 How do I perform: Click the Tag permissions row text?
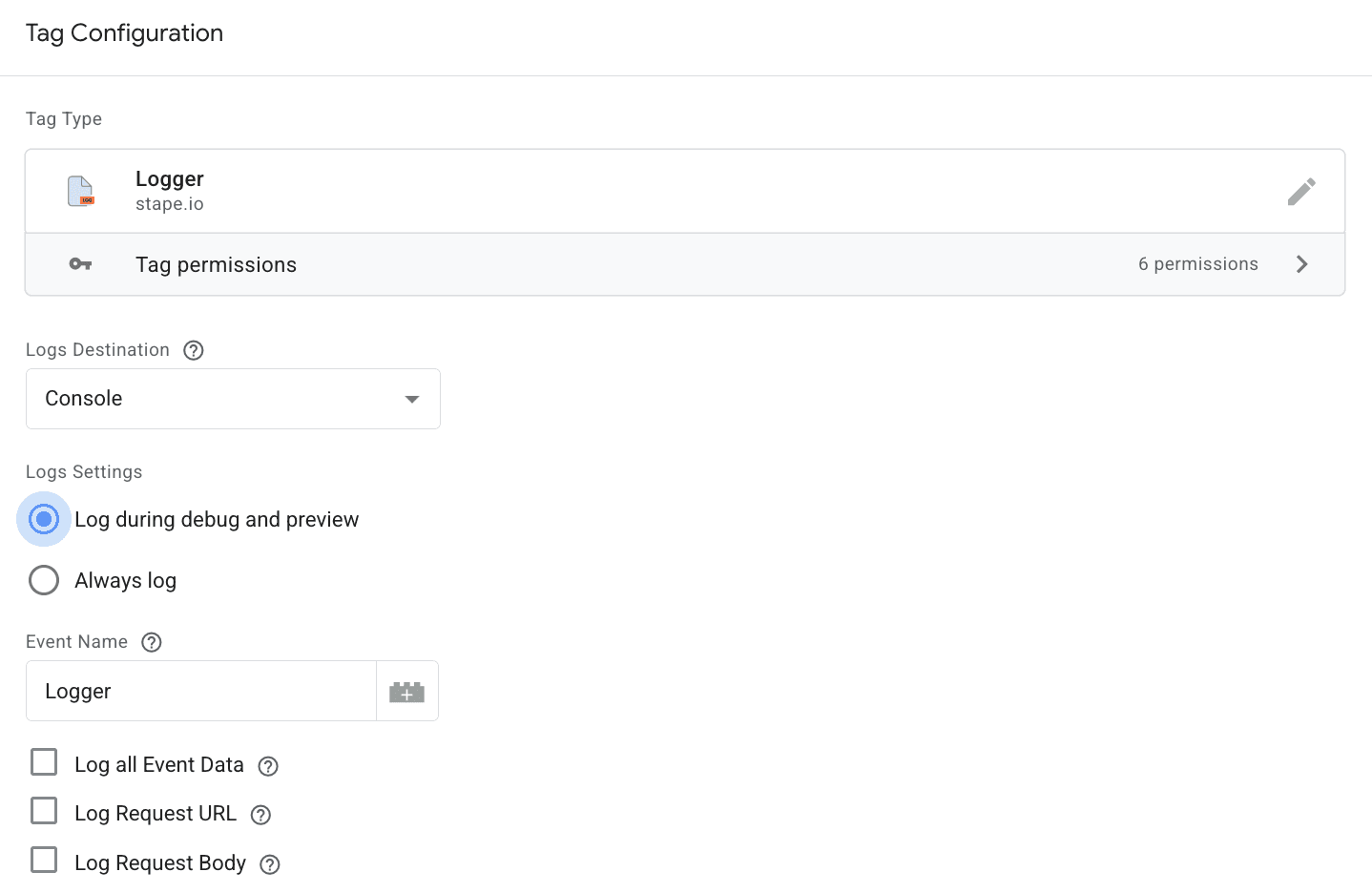pyautogui.click(x=216, y=265)
